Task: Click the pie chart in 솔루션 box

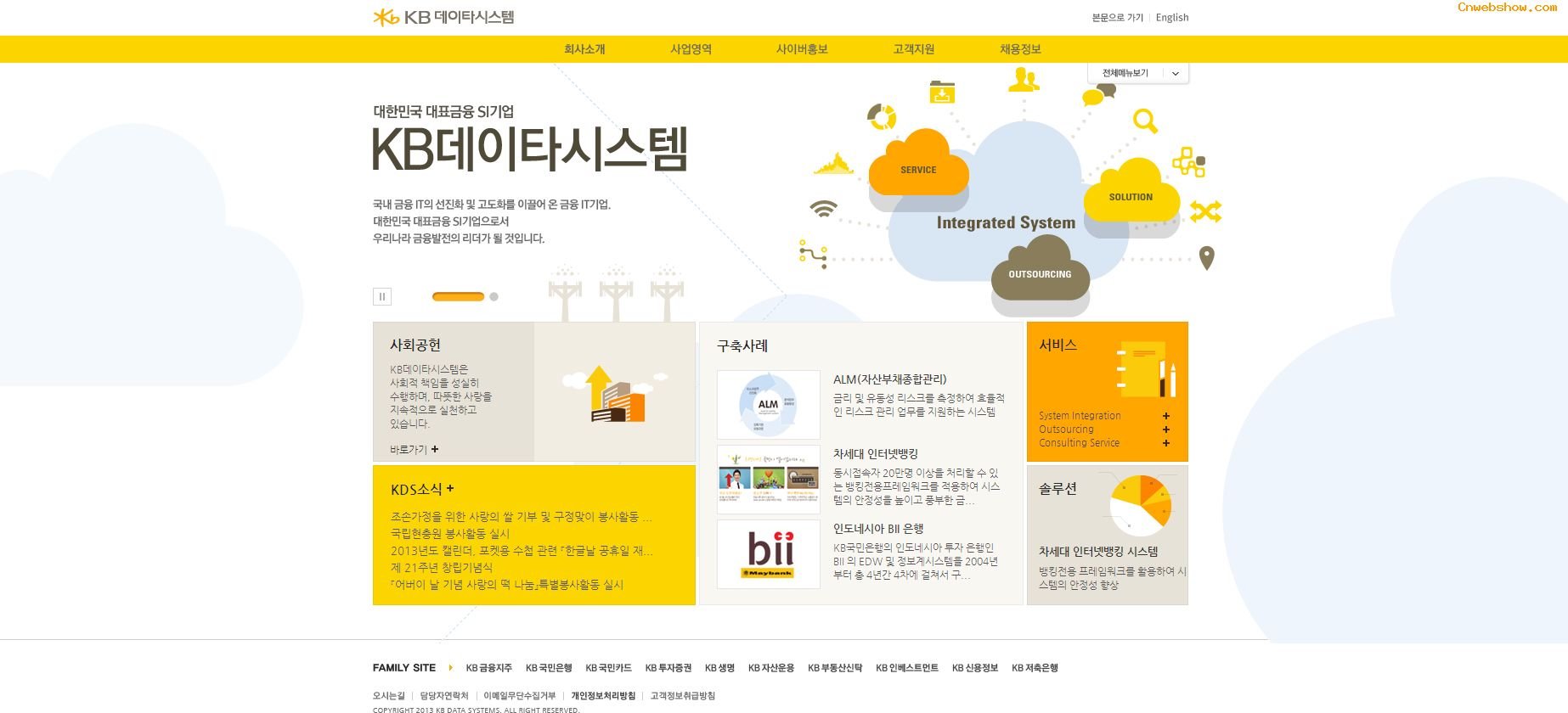Action: pos(1141,504)
